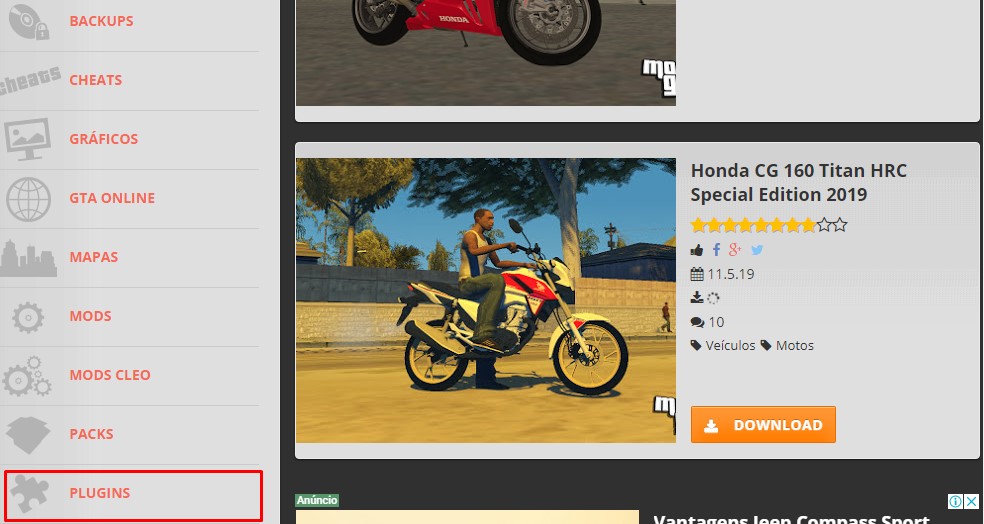The width and height of the screenshot is (984, 524).
Task: Download the Honda CG 160 Titan mod
Action: pyautogui.click(x=763, y=425)
